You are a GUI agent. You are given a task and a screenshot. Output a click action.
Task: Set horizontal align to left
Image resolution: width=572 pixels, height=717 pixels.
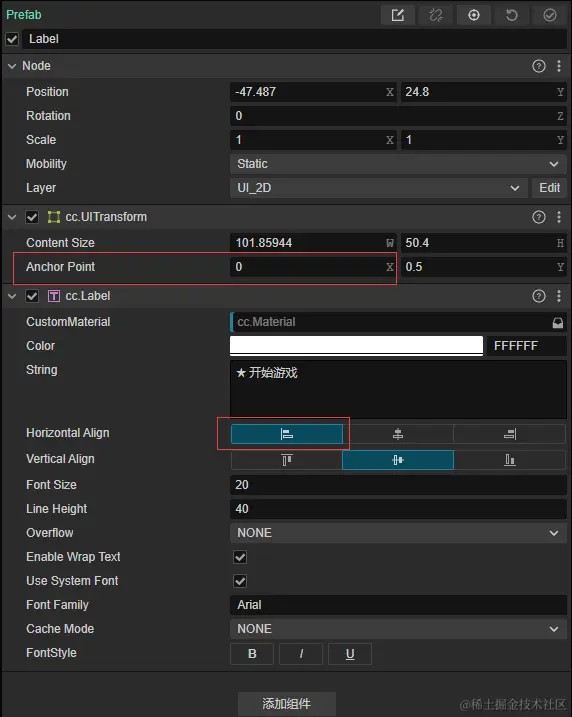[x=287, y=434]
